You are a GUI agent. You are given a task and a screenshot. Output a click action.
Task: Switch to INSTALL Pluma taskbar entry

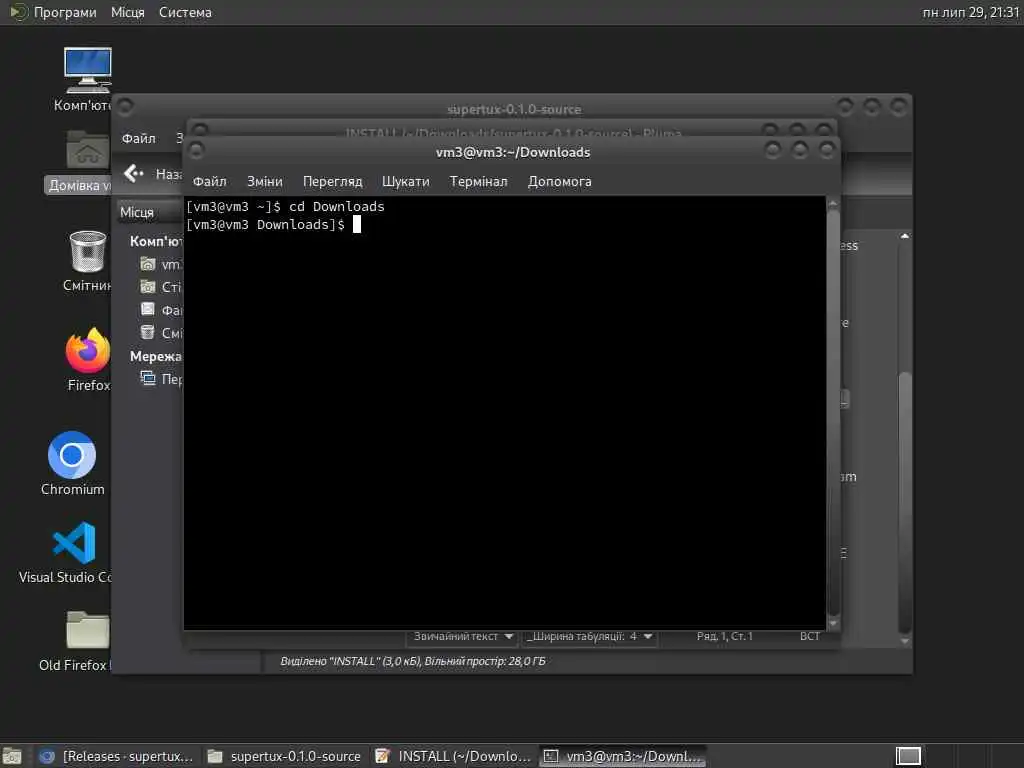(x=454, y=756)
